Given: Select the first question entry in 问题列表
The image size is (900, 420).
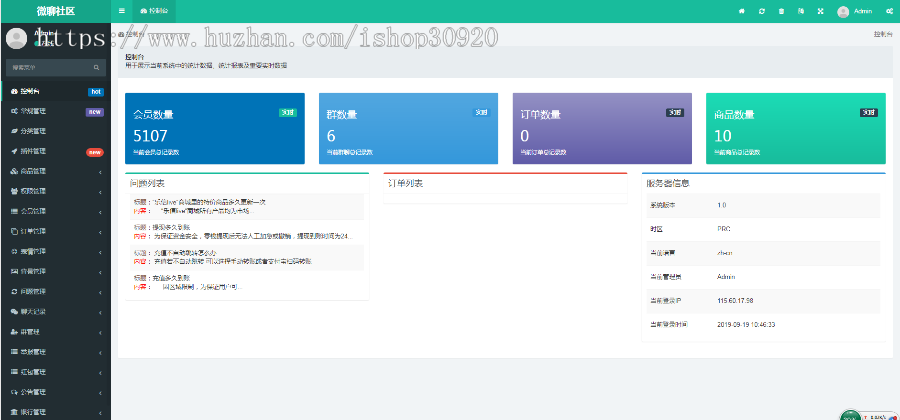Looking at the screenshot, I should click(x=247, y=207).
